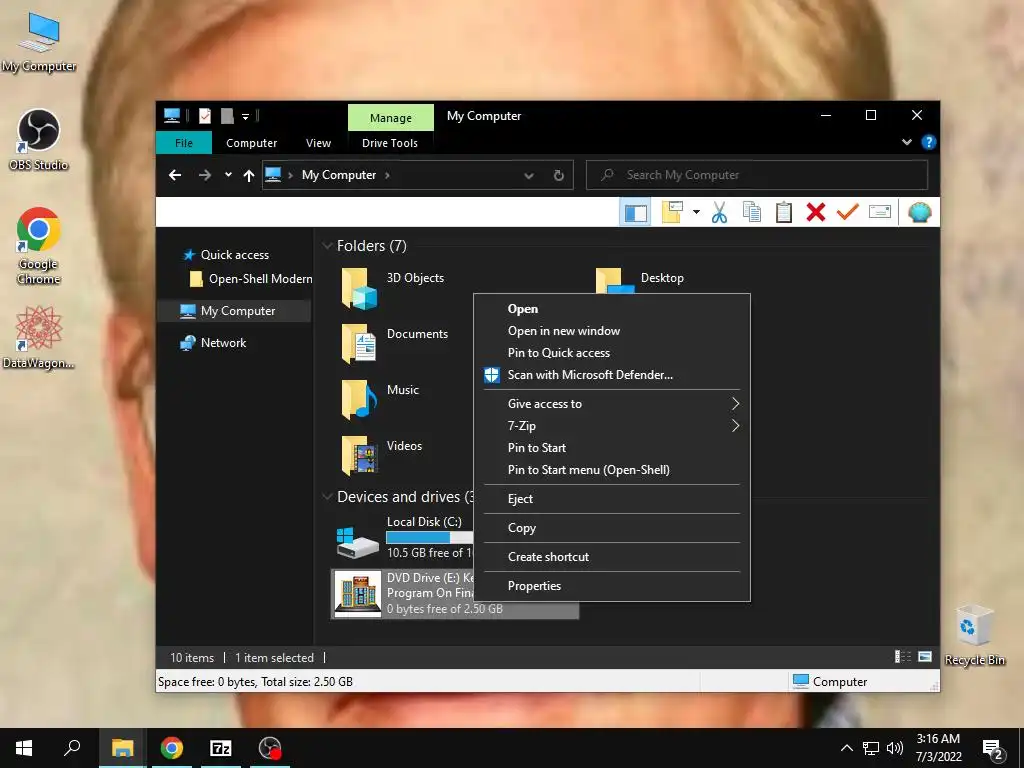The height and width of the screenshot is (768, 1024).
Task: Select Open-Shell Modern folder in sidebar
Action: (251, 279)
